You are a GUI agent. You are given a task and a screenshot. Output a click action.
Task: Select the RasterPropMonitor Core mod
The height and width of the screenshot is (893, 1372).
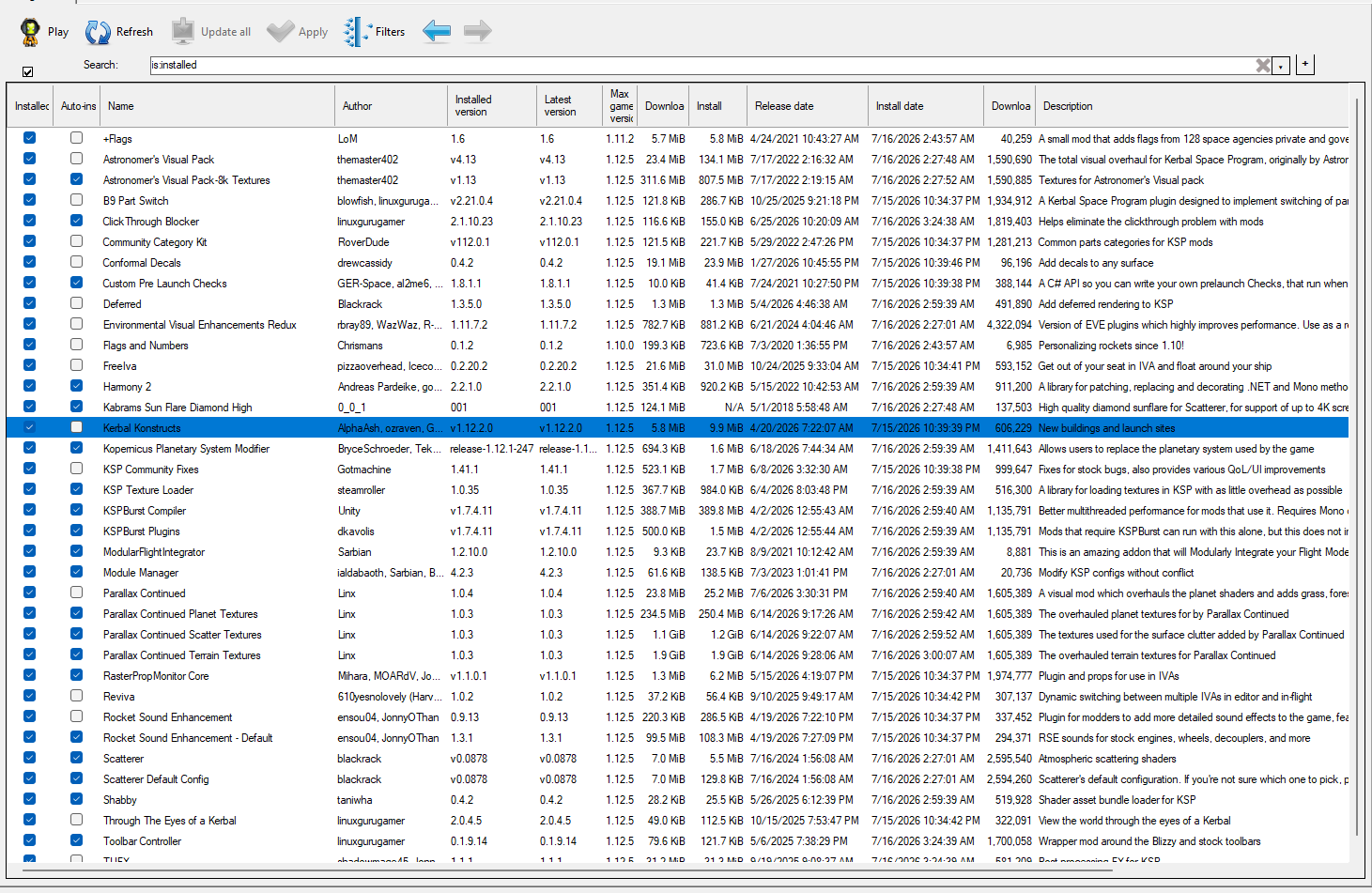tap(156, 676)
